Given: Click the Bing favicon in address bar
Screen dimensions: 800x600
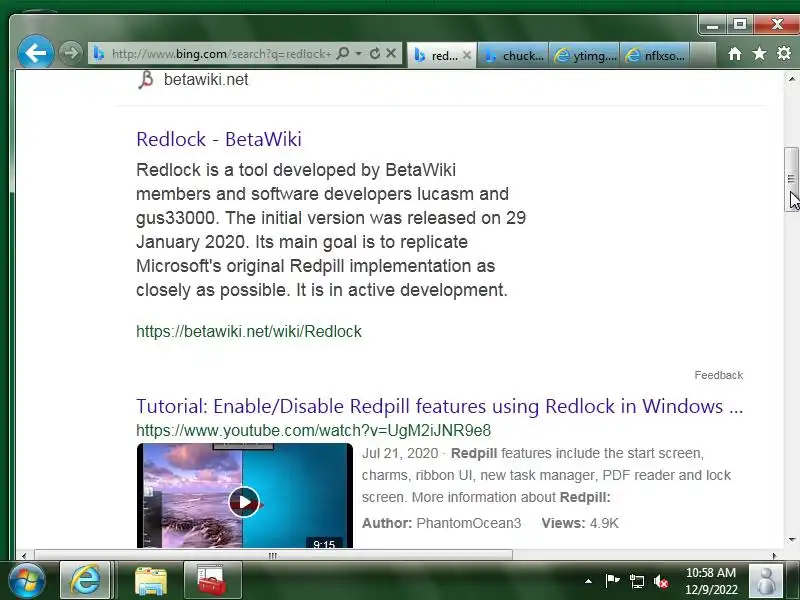Looking at the screenshot, I should [x=99, y=54].
